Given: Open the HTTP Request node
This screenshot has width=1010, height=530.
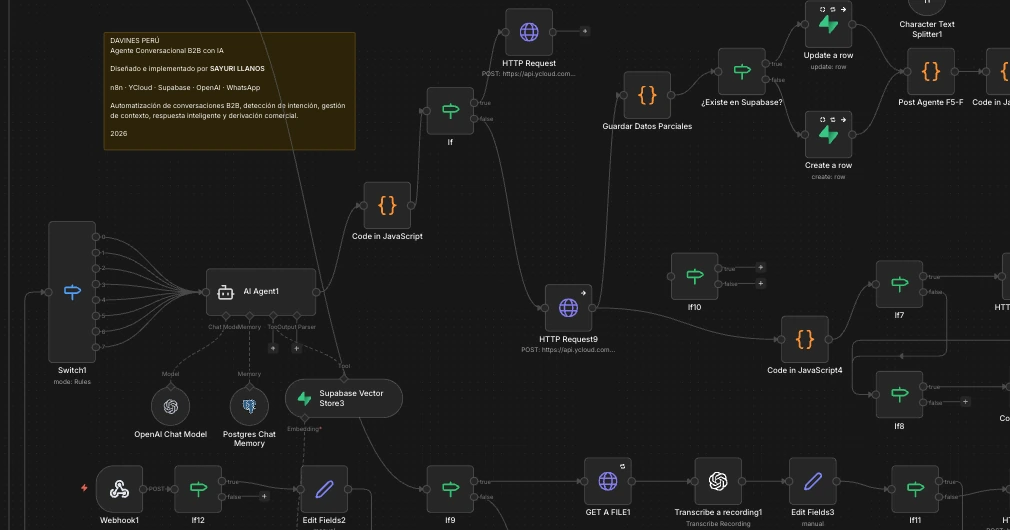Looking at the screenshot, I should (x=529, y=32).
